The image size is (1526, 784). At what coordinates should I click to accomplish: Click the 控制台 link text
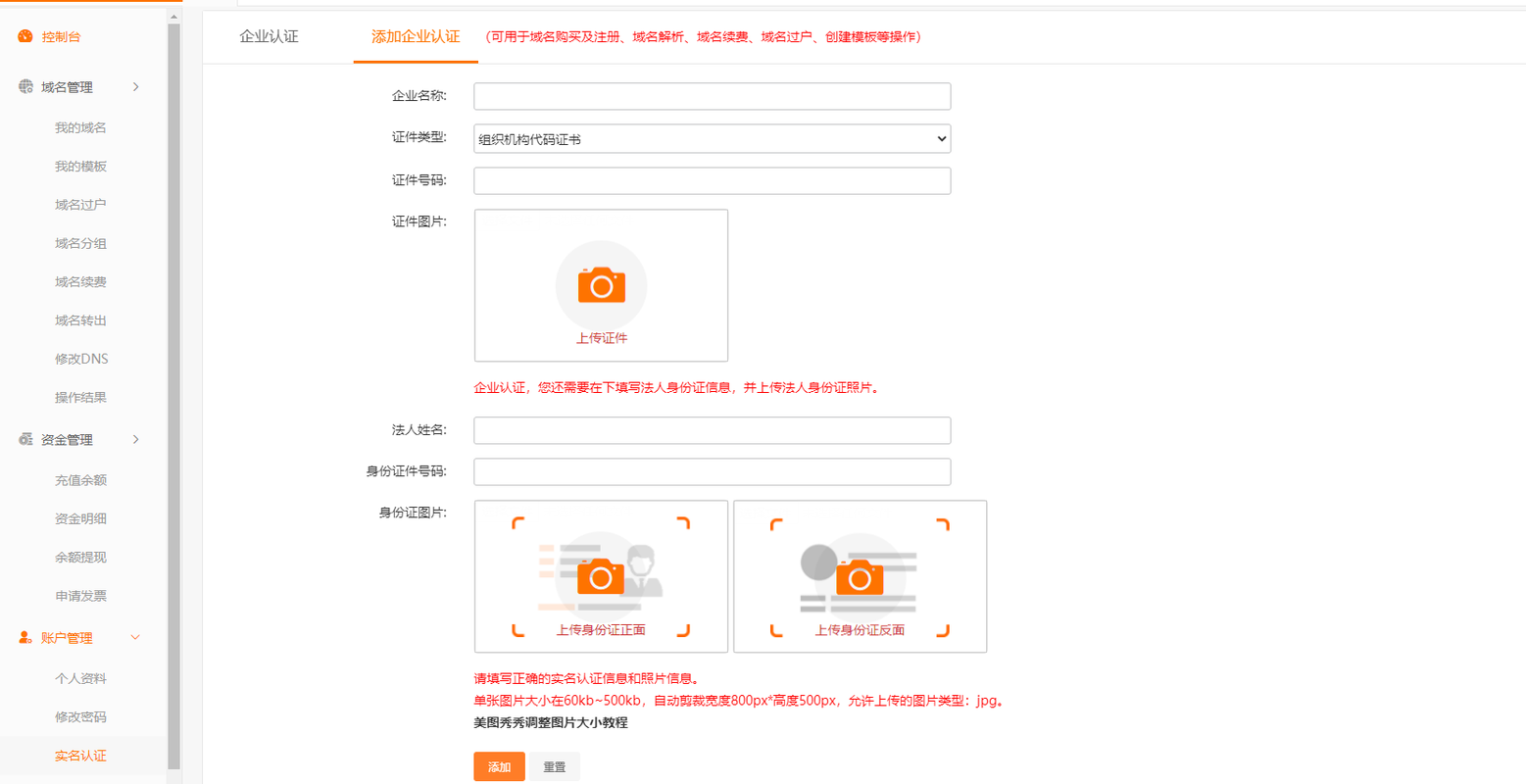coord(61,36)
